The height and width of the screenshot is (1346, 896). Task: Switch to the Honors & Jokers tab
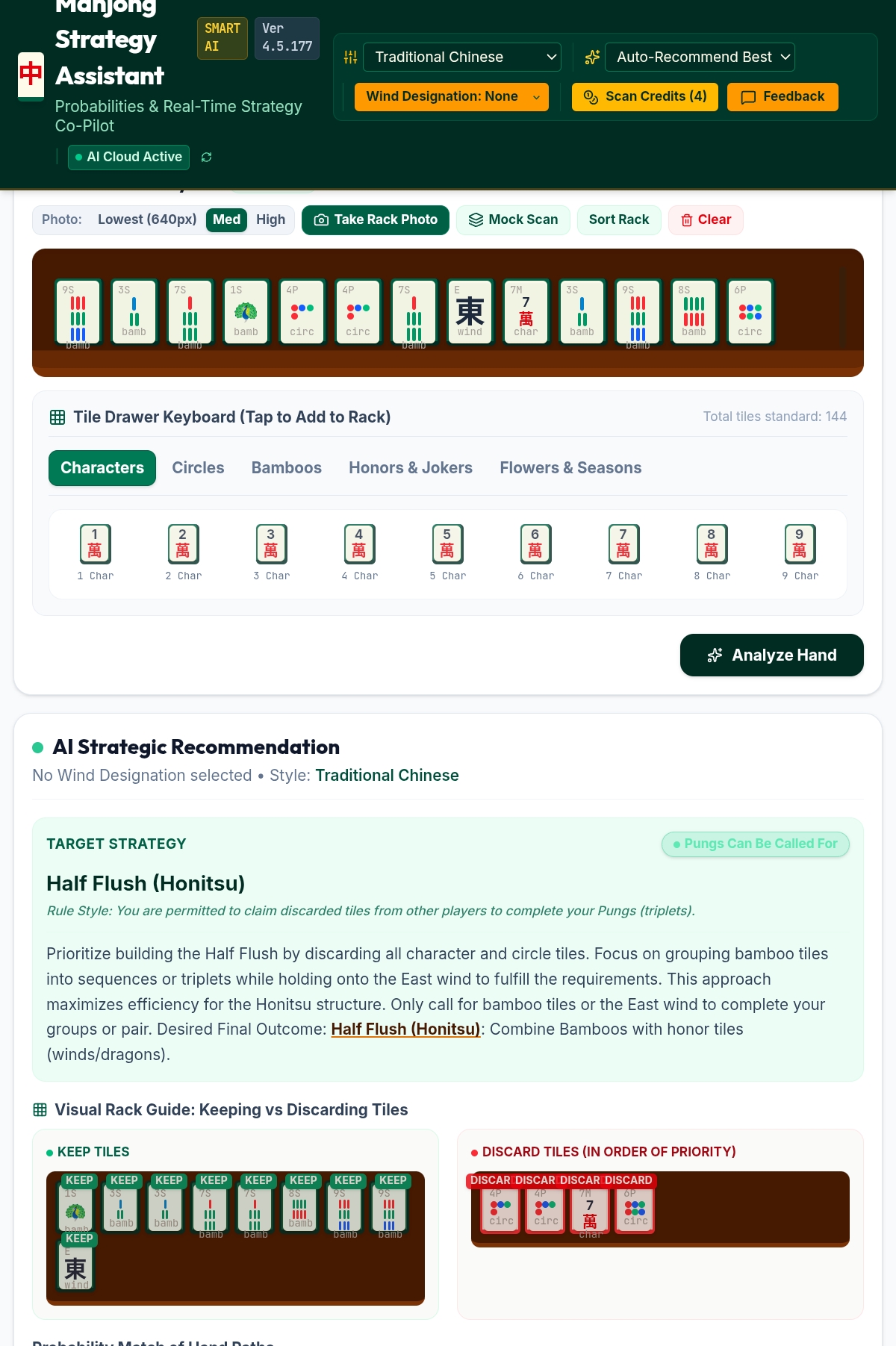[x=411, y=468]
